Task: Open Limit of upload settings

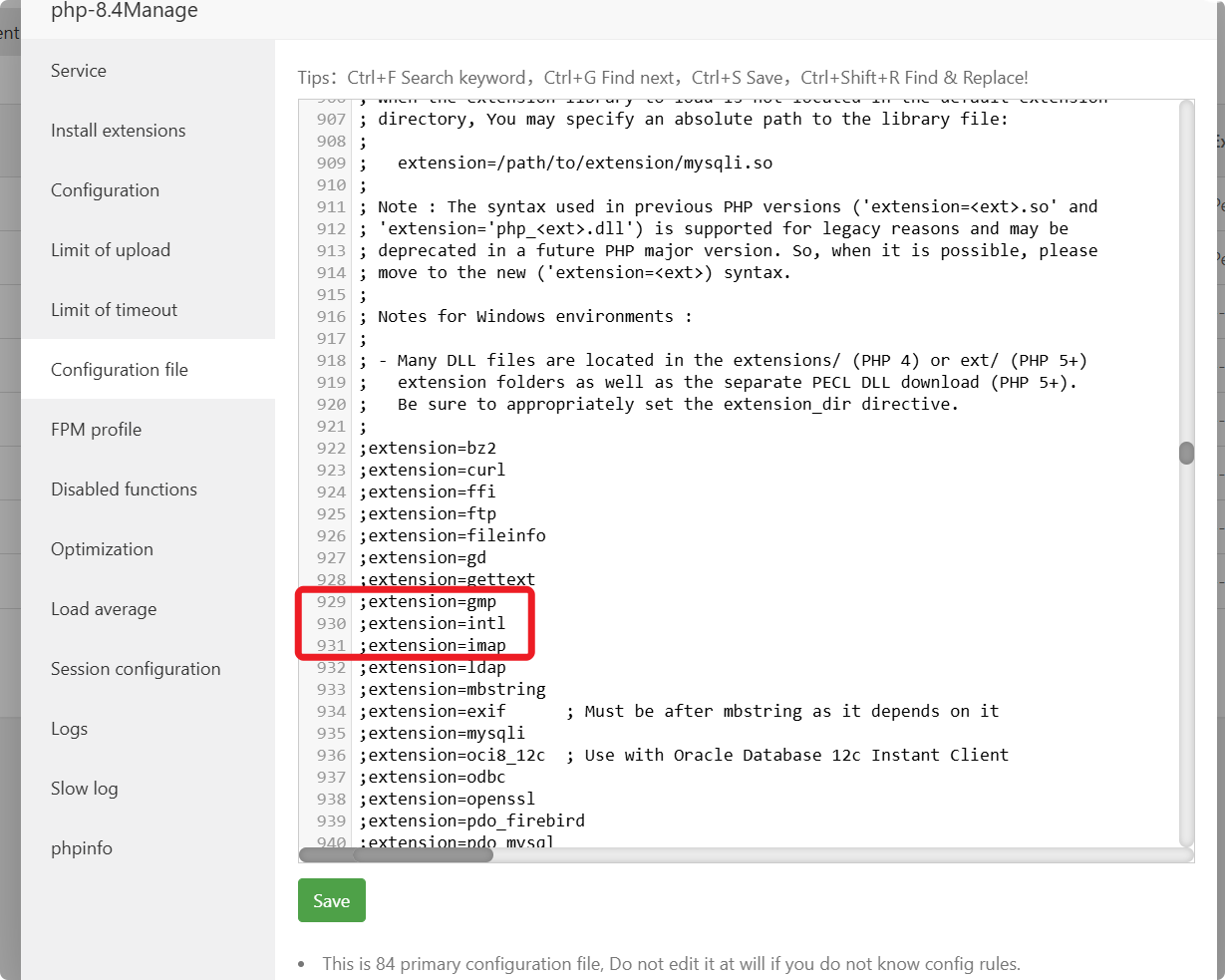Action: (148, 250)
